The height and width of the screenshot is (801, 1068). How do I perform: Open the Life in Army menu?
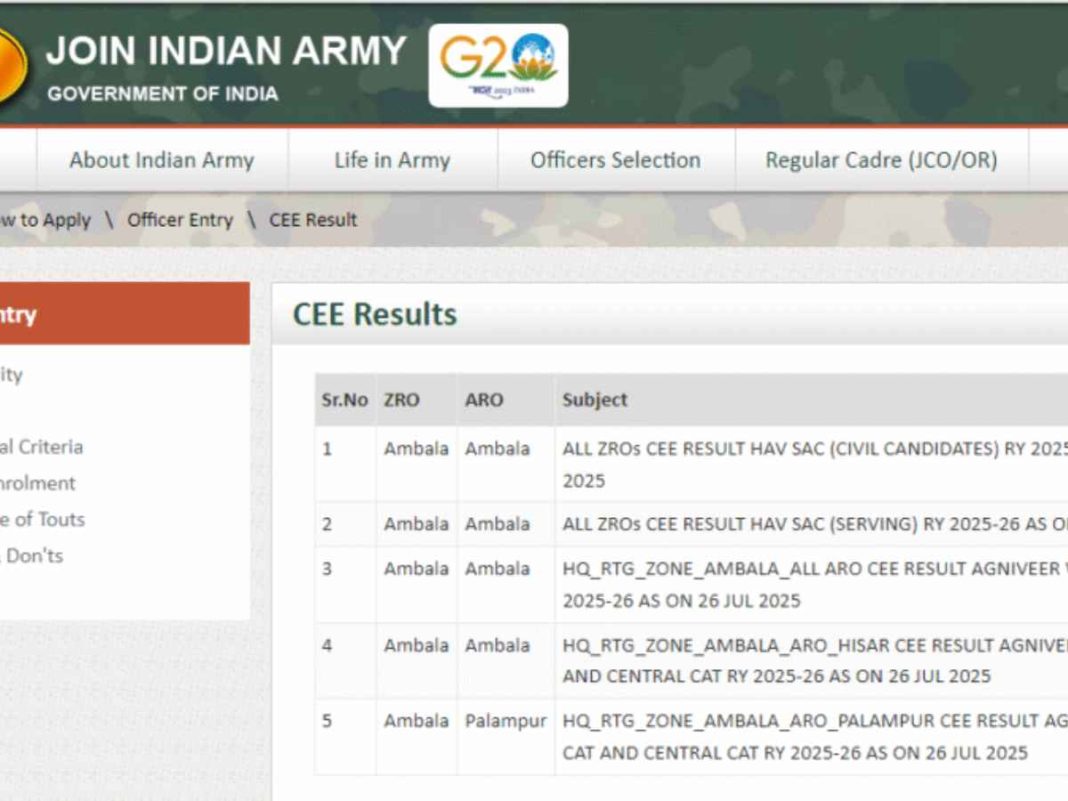pyautogui.click(x=391, y=159)
